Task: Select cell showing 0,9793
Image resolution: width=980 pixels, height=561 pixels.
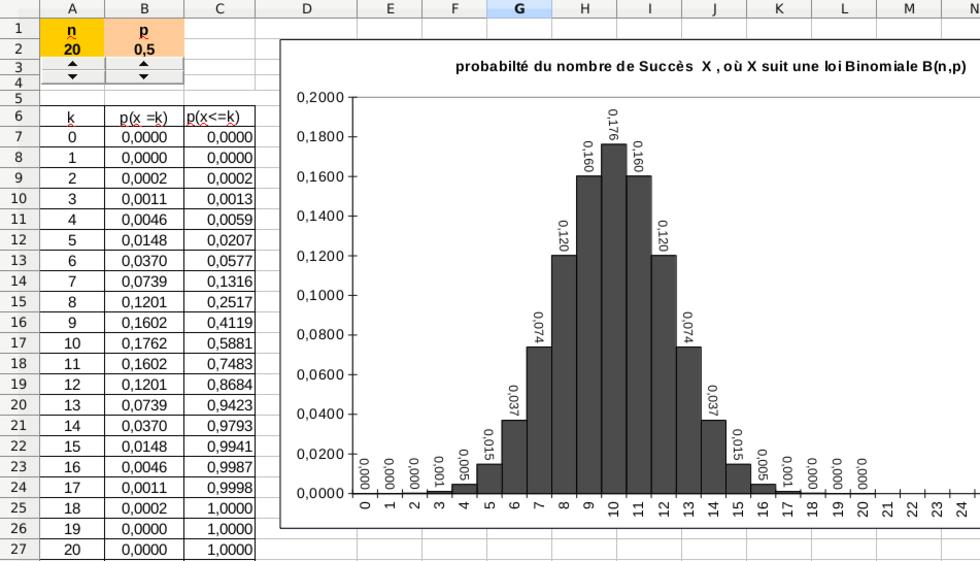Action: 219,426
